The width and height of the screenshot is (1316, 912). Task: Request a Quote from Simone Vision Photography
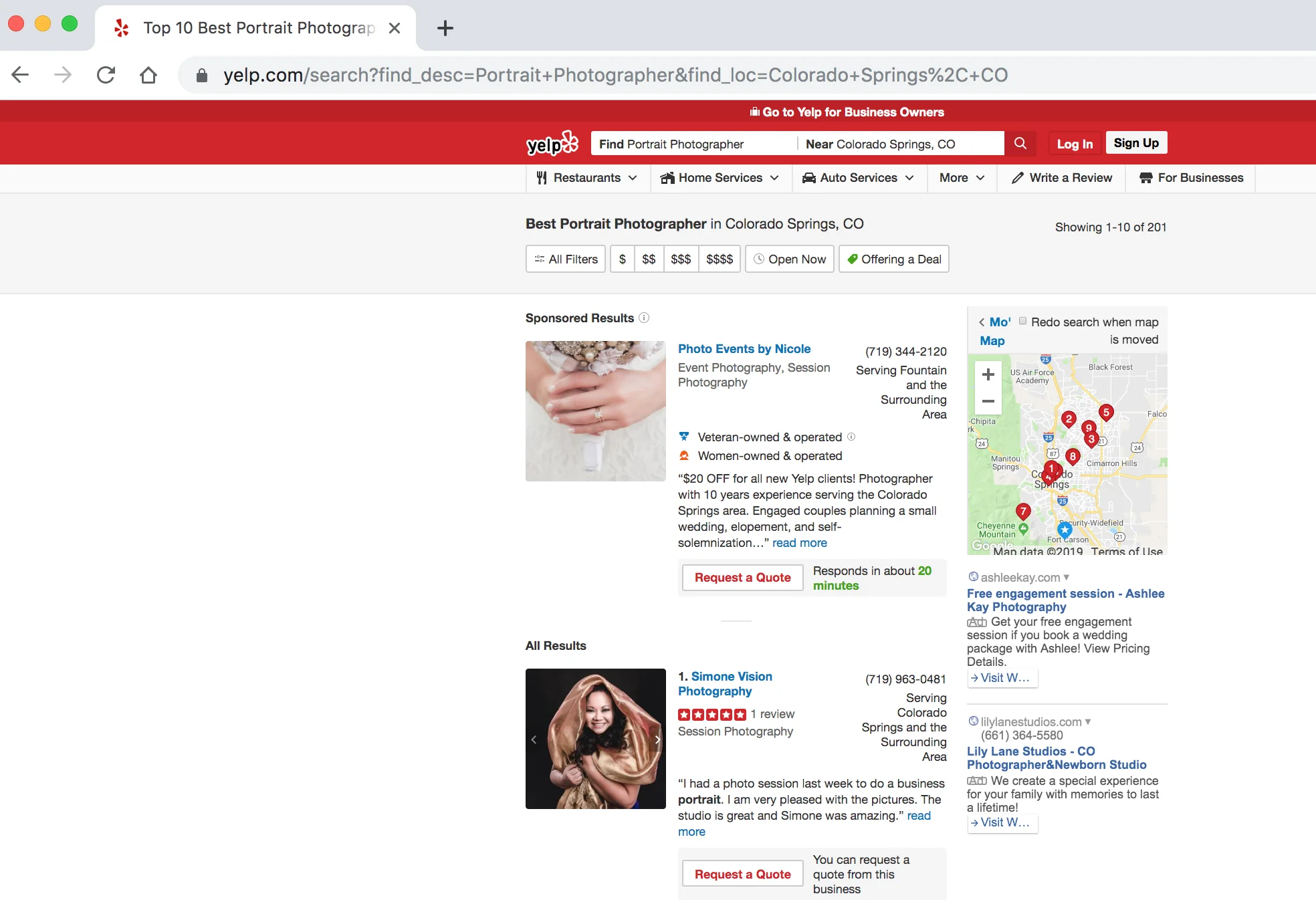742,874
